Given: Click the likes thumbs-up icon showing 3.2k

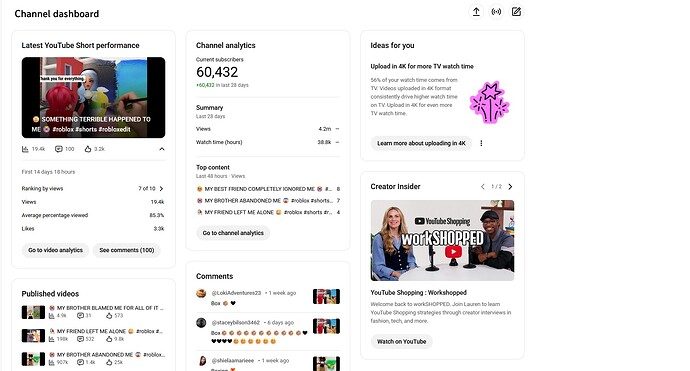Looking at the screenshot, I should [x=88, y=149].
